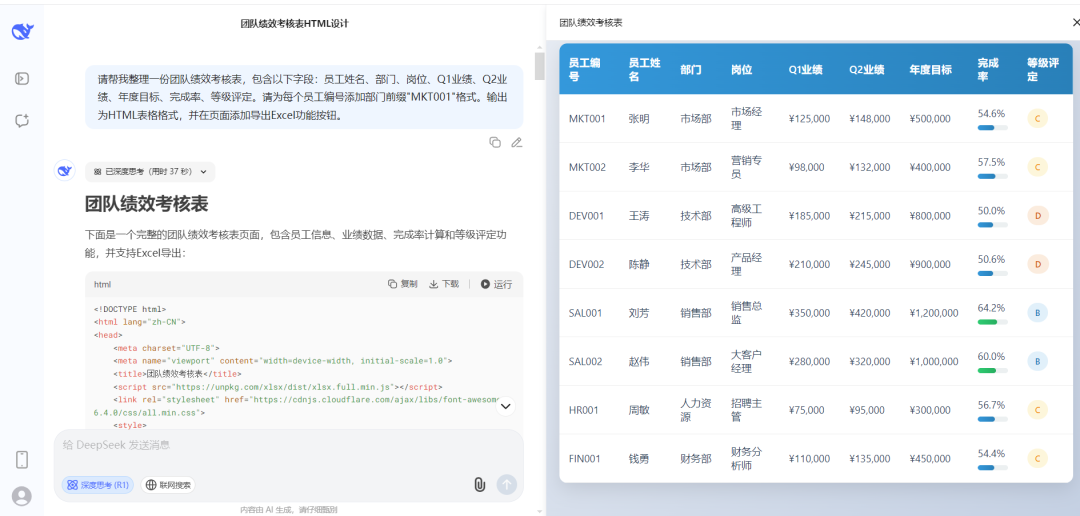Screen dimensions: 1080x516
Task: Toggle 联网搜索 web search
Action: (168, 485)
